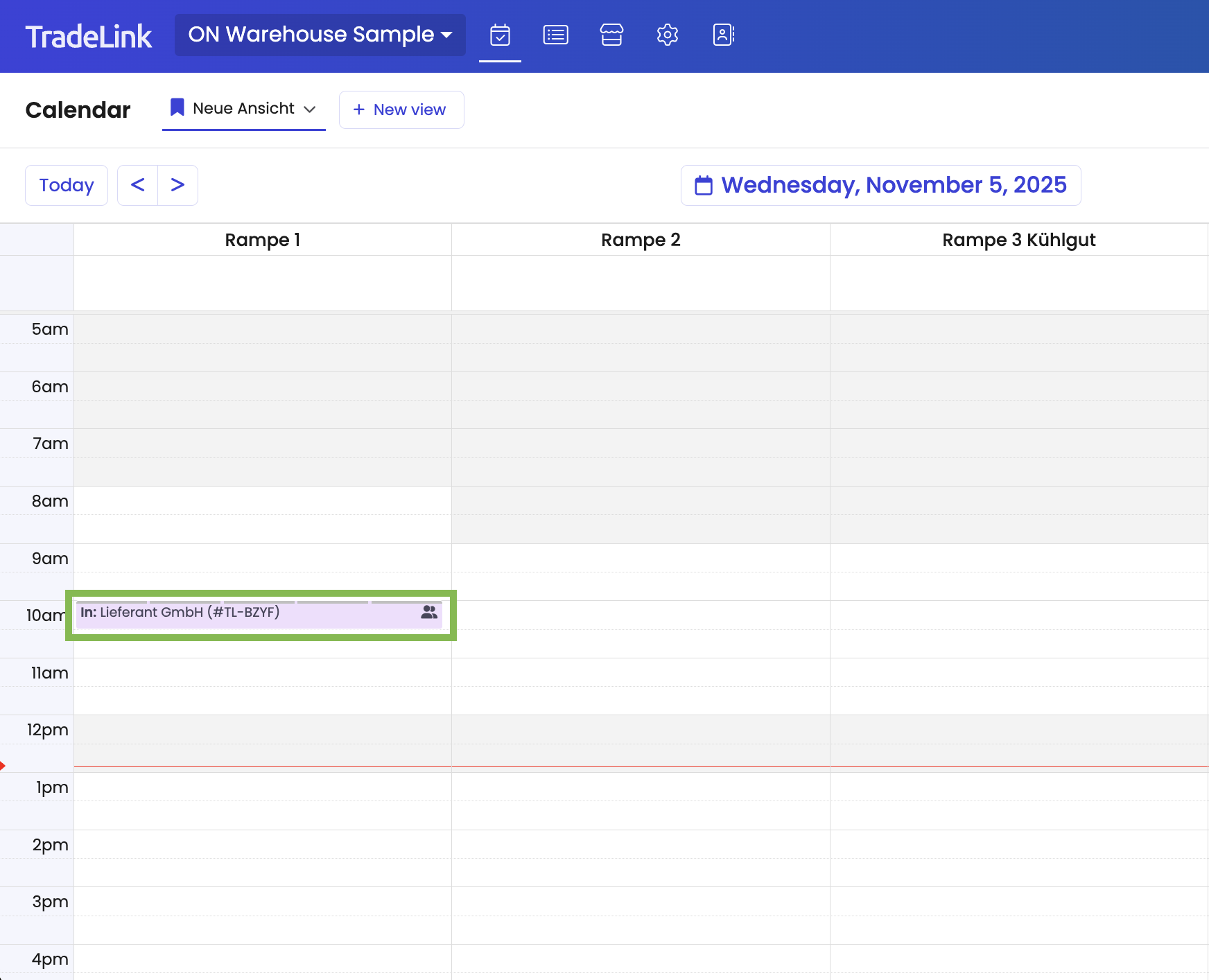Screen dimensions: 1209x980
Task: Open the calendar view icon in navbar
Action: 500,35
